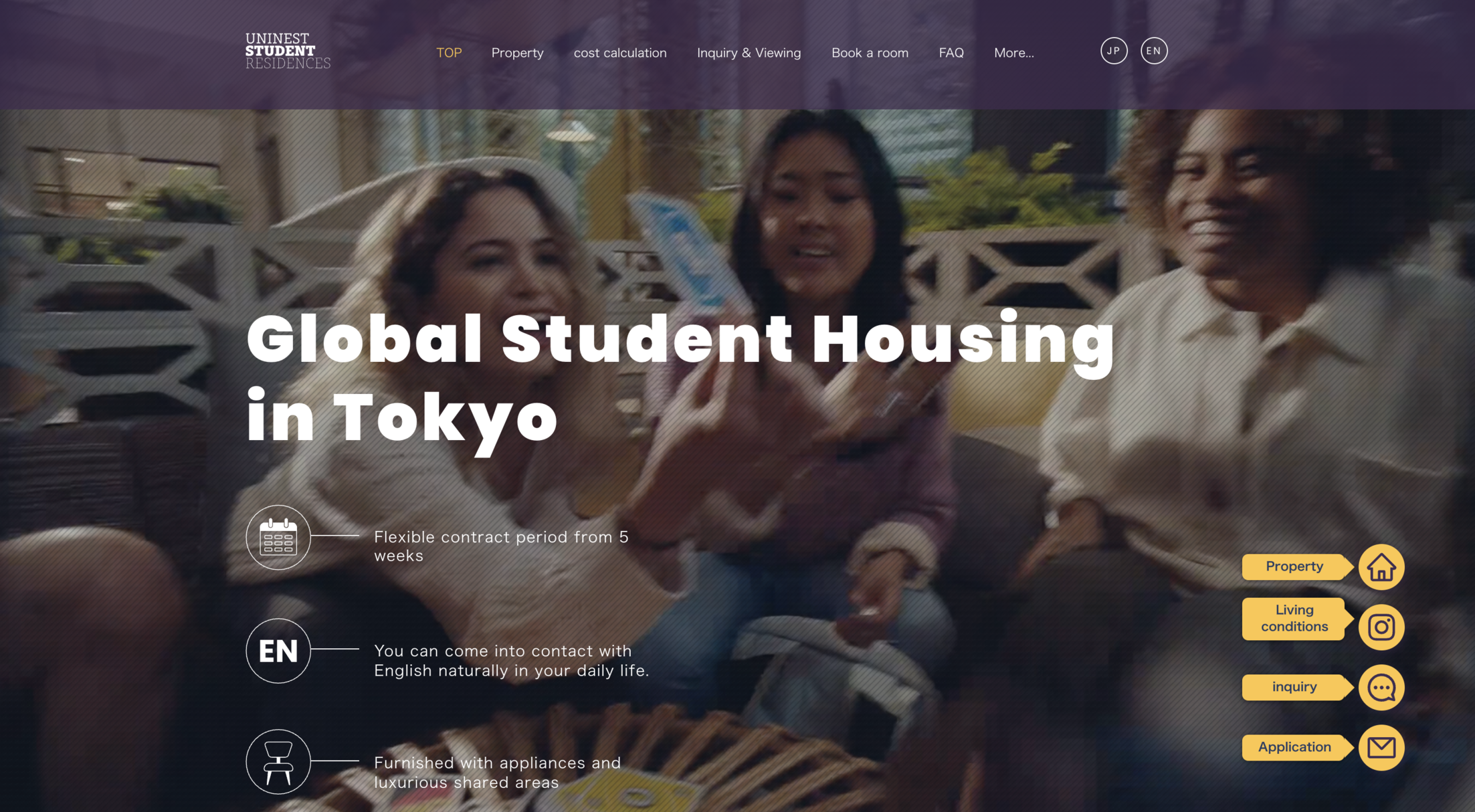1475x812 pixels.
Task: Open the FAQ page
Action: pos(951,53)
